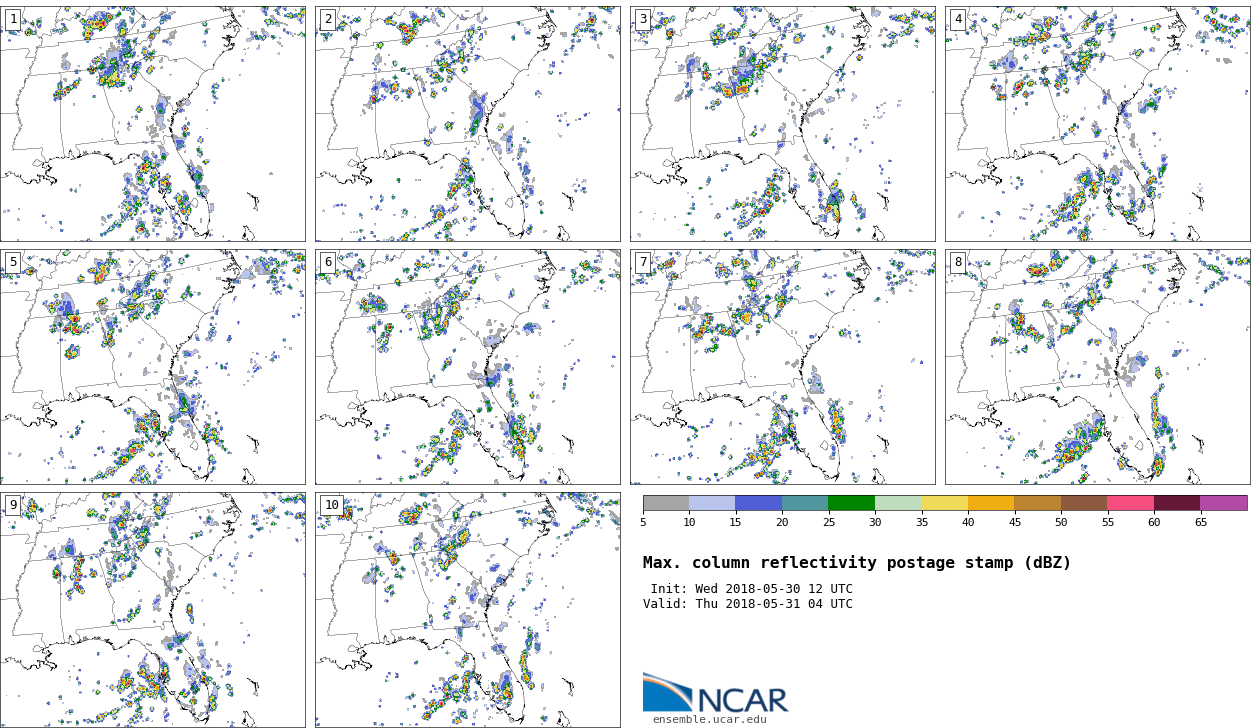The image size is (1260, 728).
Task: Open the ensemble.ucar.edu link
Action: (709, 719)
